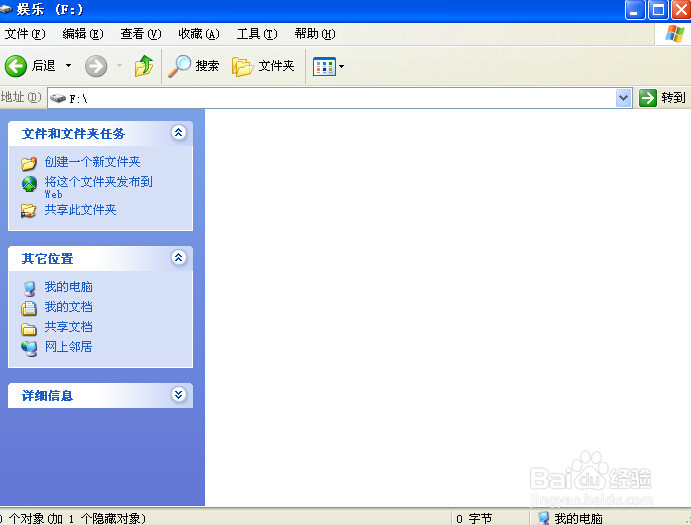Click the drive icon in address bar

click(58, 98)
